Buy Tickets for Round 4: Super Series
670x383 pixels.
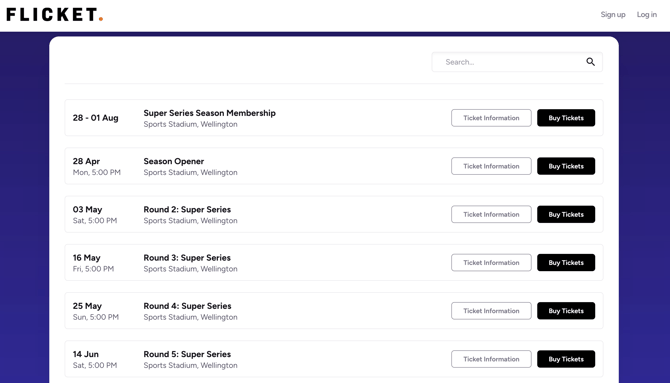[566, 311]
